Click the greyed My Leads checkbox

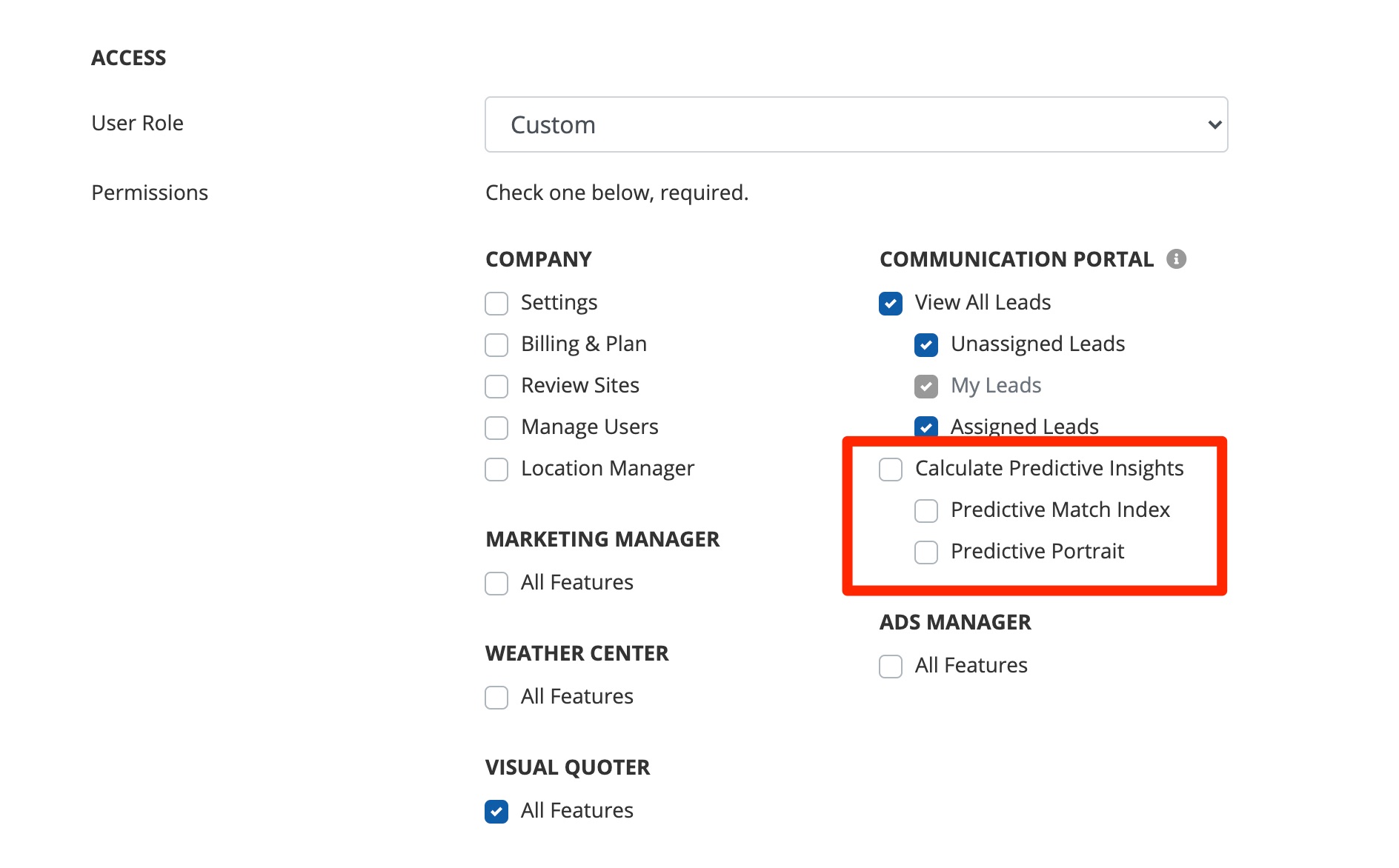pos(926,387)
